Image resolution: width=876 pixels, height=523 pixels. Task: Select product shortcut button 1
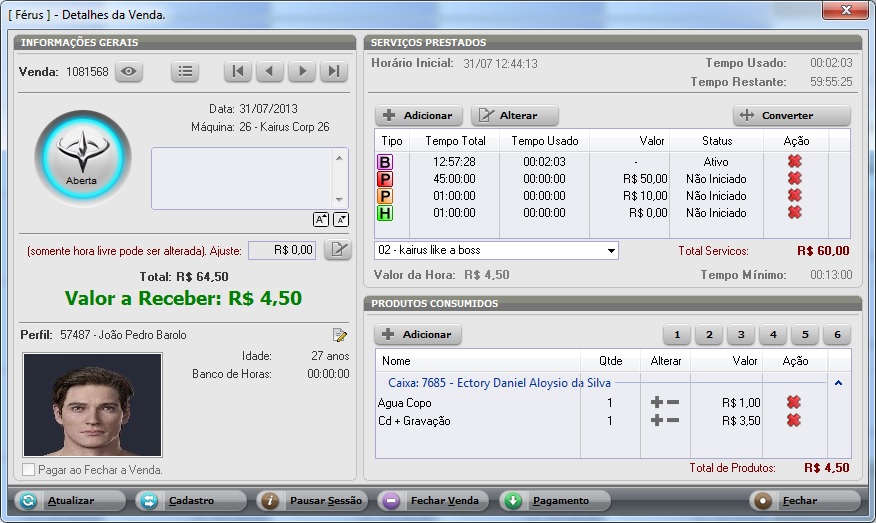[x=677, y=335]
